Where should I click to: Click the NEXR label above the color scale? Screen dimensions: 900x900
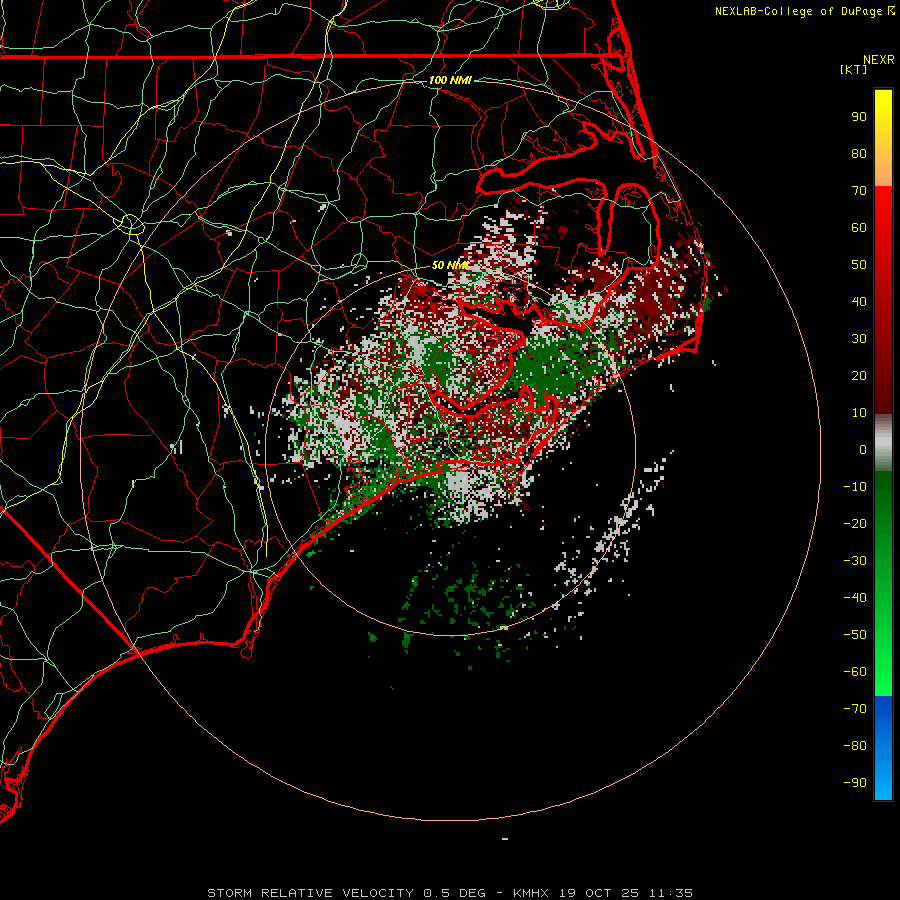coord(879,60)
